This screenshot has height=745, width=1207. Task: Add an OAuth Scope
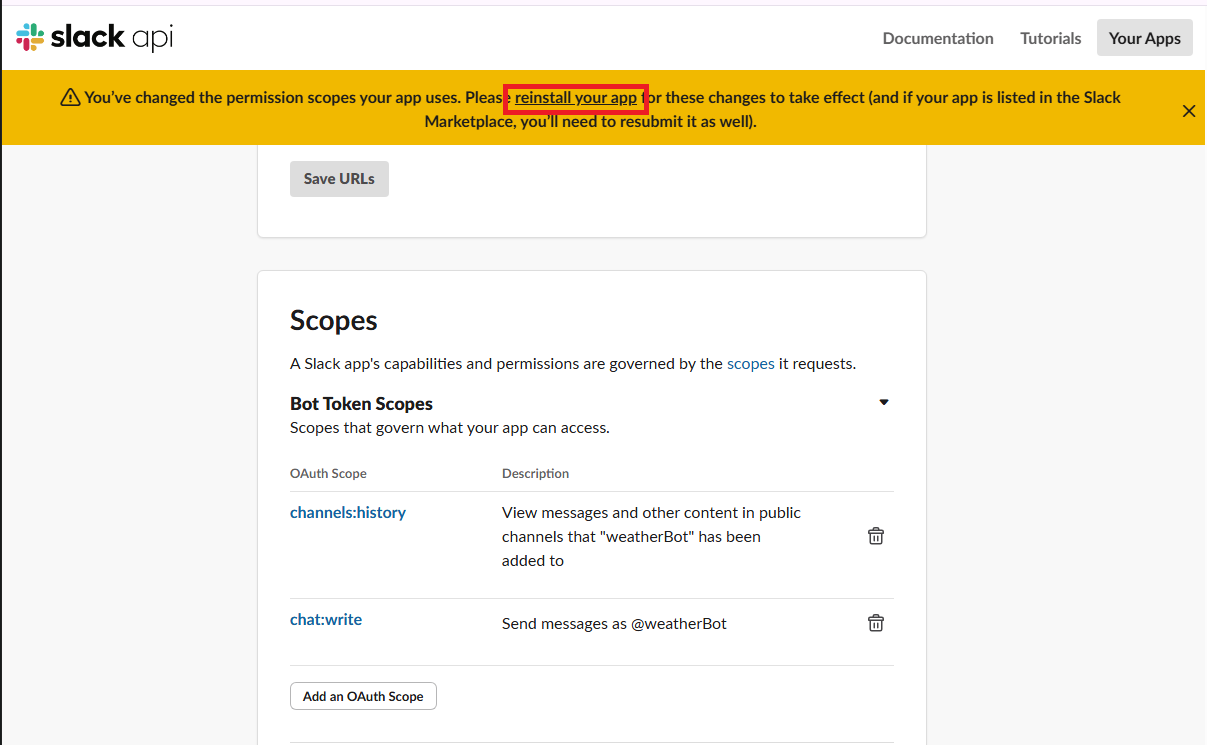(363, 696)
